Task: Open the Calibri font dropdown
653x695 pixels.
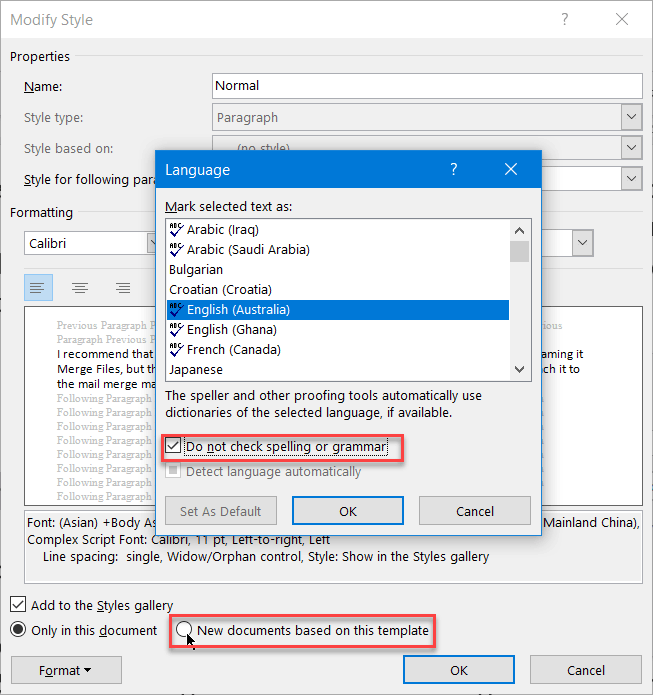Action: click(x=152, y=243)
